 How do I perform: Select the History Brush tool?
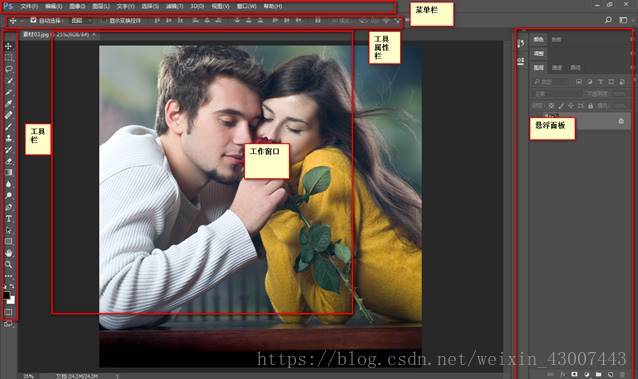tap(9, 149)
